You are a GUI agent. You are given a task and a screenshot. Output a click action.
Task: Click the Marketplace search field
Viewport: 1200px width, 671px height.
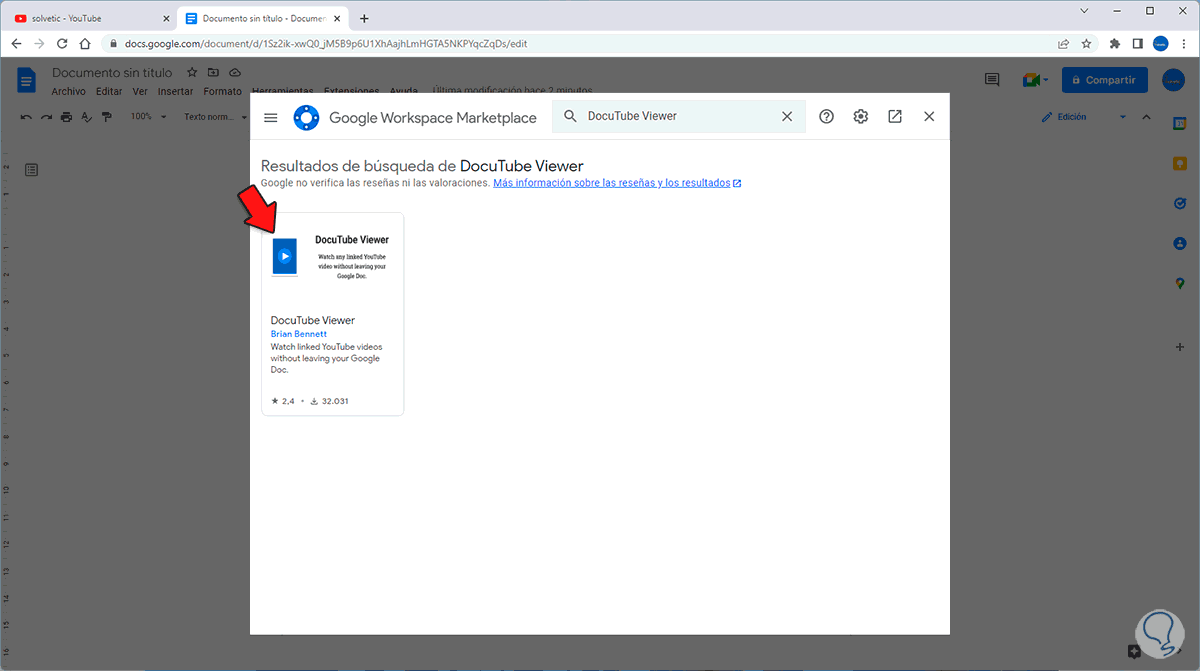(x=679, y=117)
